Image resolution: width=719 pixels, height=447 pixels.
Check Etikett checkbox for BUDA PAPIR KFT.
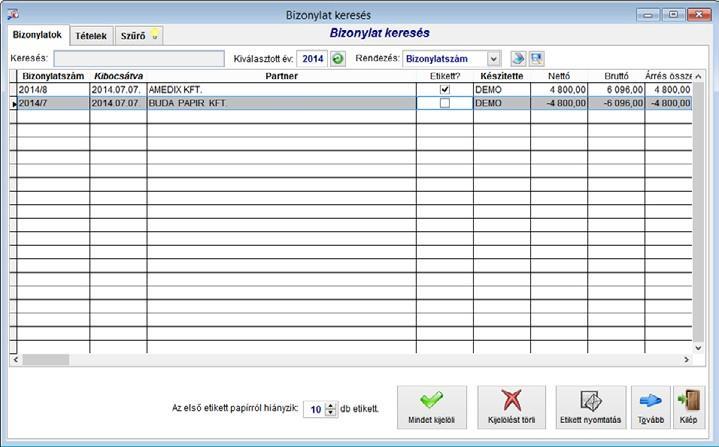[x=444, y=103]
